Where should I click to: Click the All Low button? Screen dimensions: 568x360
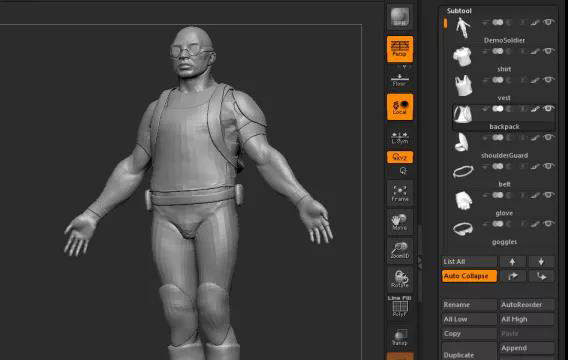469,319
